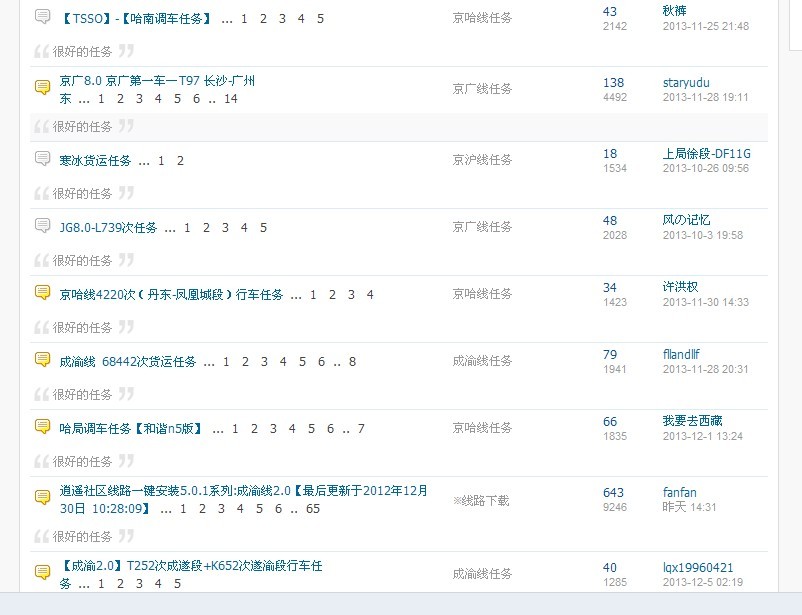The height and width of the screenshot is (615, 802).
Task: Jump to page 65 of 逍遥社区 thread
Action: [313, 509]
